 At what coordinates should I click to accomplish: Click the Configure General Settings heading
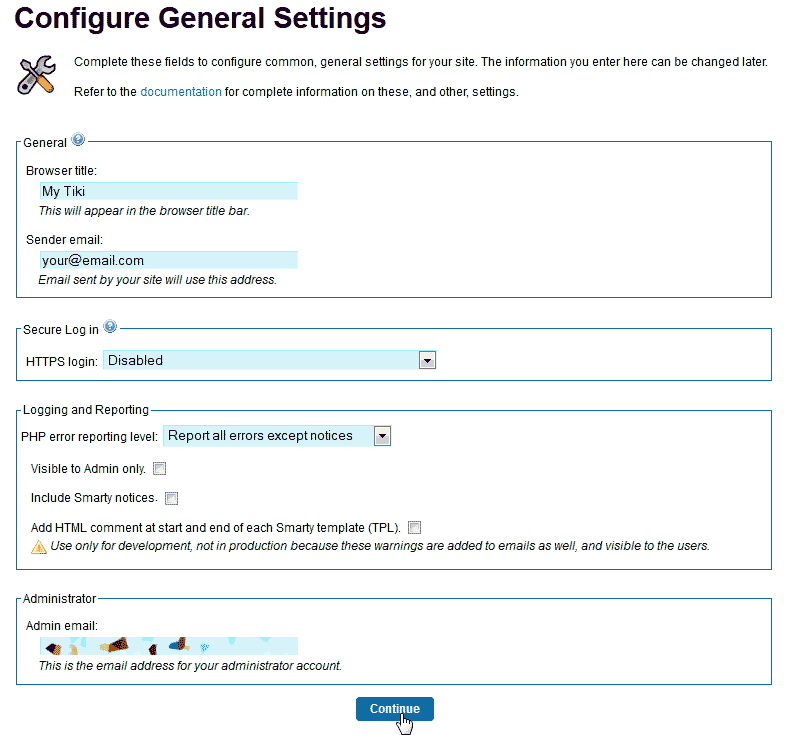coord(200,18)
